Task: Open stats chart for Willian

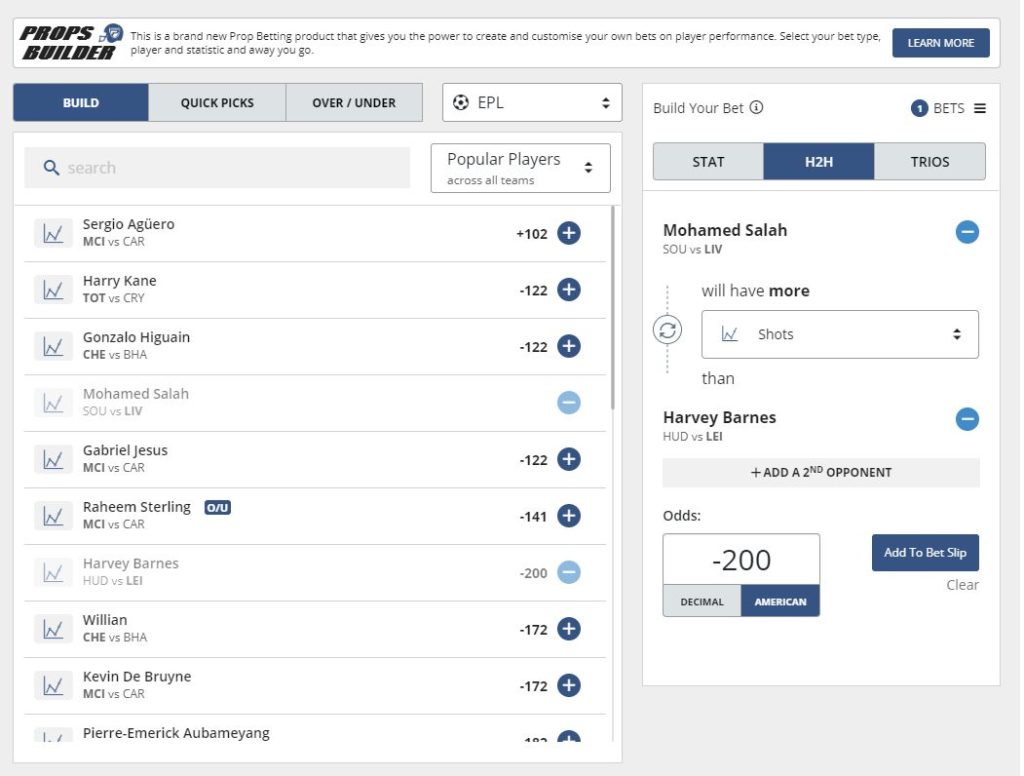Action: (x=53, y=629)
